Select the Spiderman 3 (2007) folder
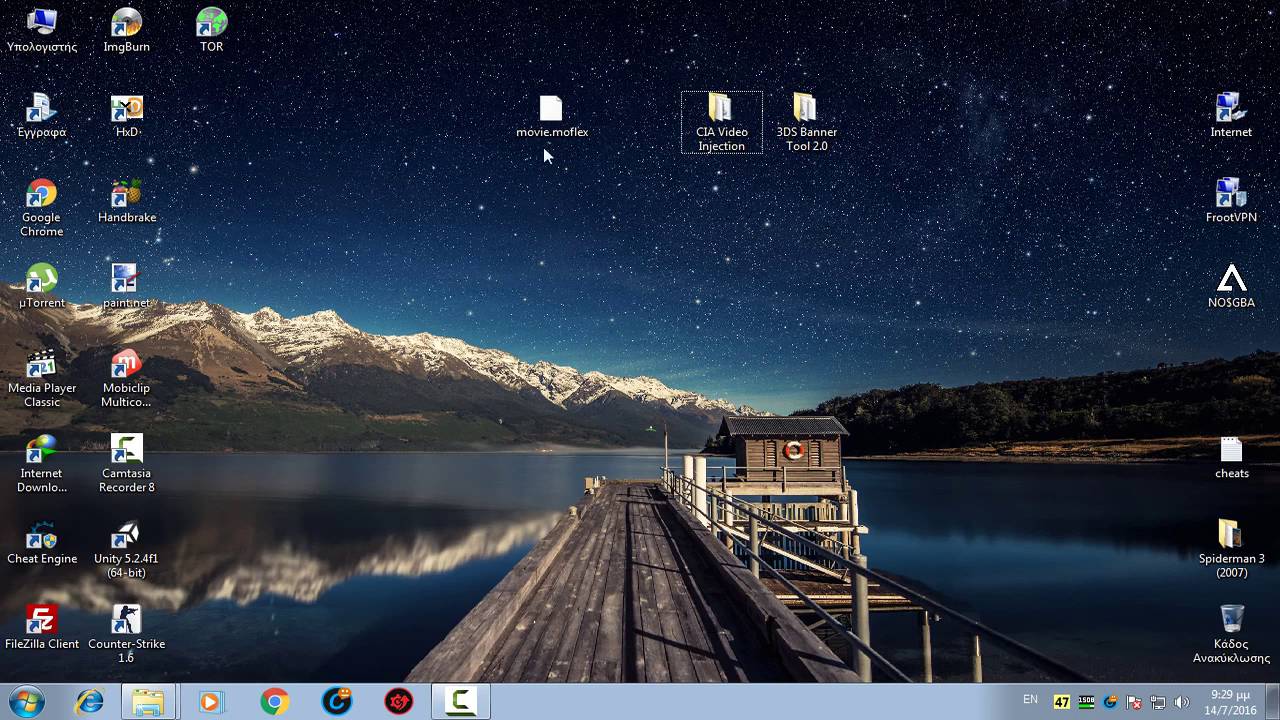This screenshot has height=720, width=1280. (x=1231, y=550)
